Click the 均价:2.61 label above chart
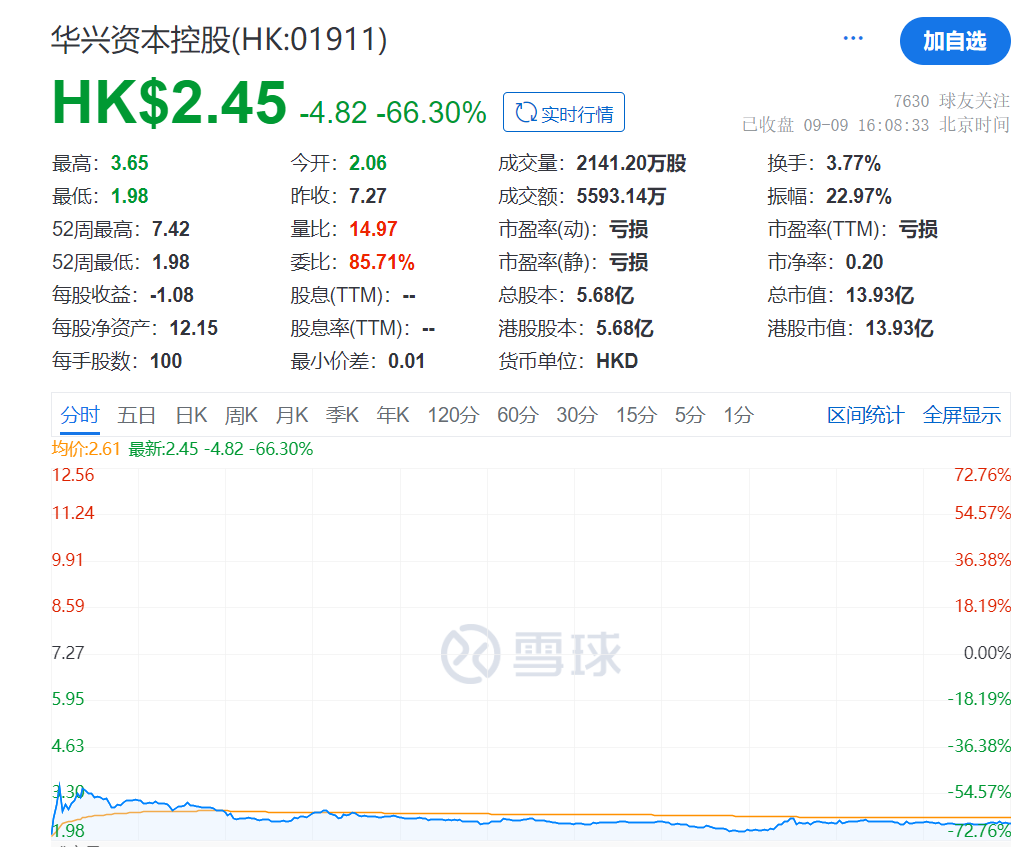Screen dimensions: 1030x847 [x=86, y=449]
